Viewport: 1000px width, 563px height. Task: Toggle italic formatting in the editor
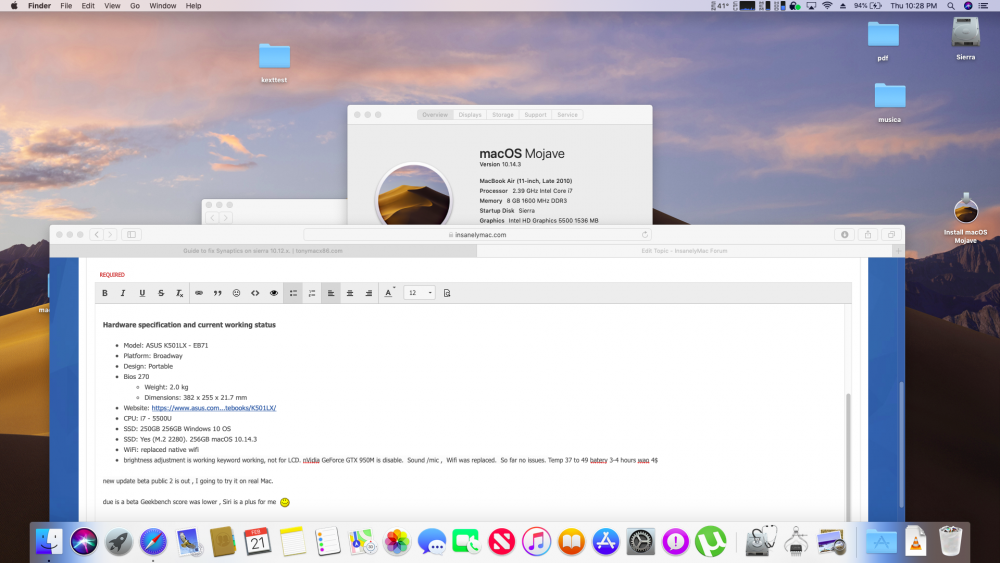tap(123, 293)
